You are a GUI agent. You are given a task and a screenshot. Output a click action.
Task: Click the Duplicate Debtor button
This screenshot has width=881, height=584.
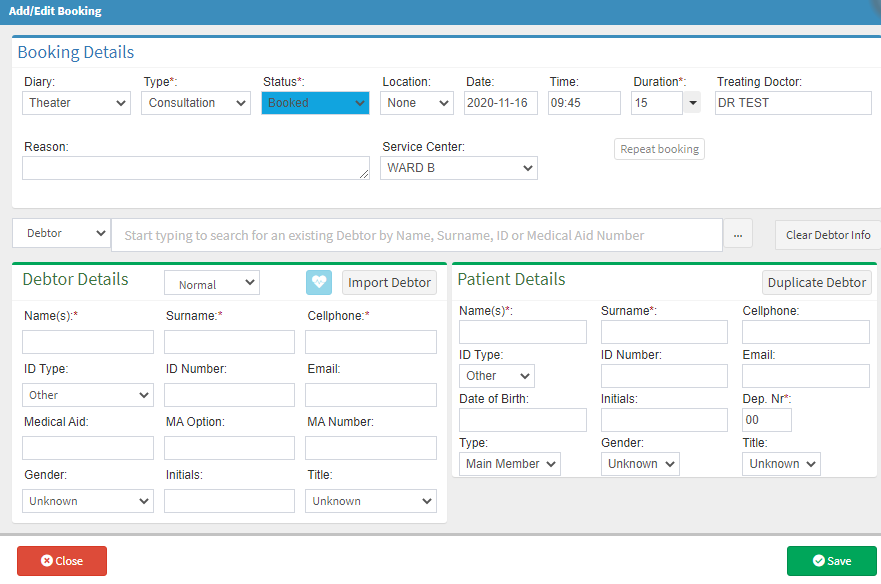tap(817, 283)
